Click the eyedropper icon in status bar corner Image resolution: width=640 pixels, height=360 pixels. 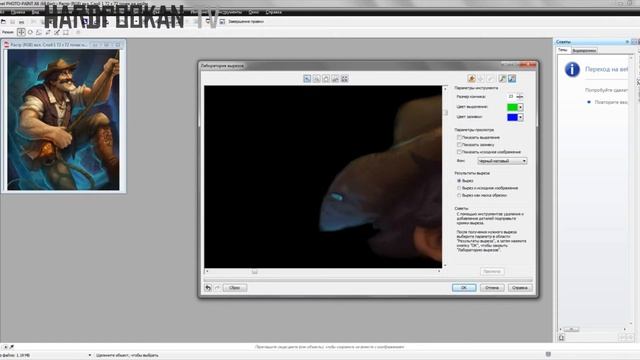click(x=11, y=347)
